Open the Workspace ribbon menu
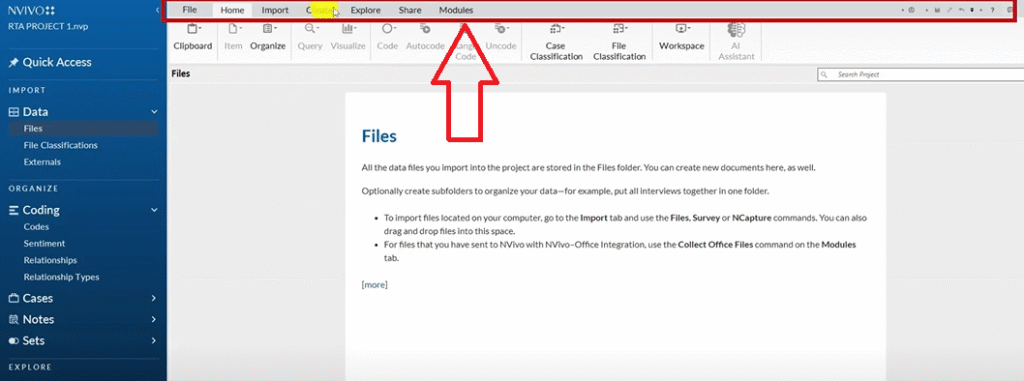 pos(681,37)
